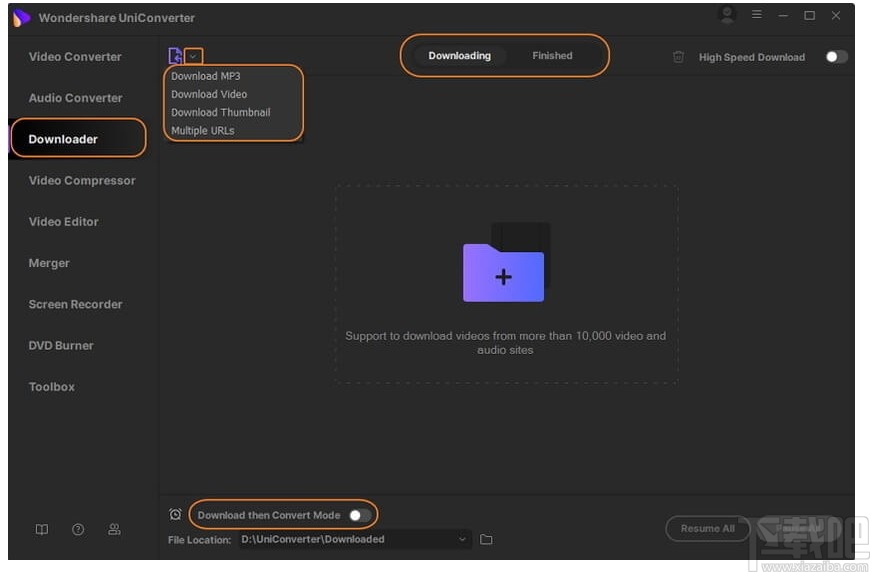Choose Download Video from dropdown
Viewport: 872px width, 572px height.
[x=209, y=94]
